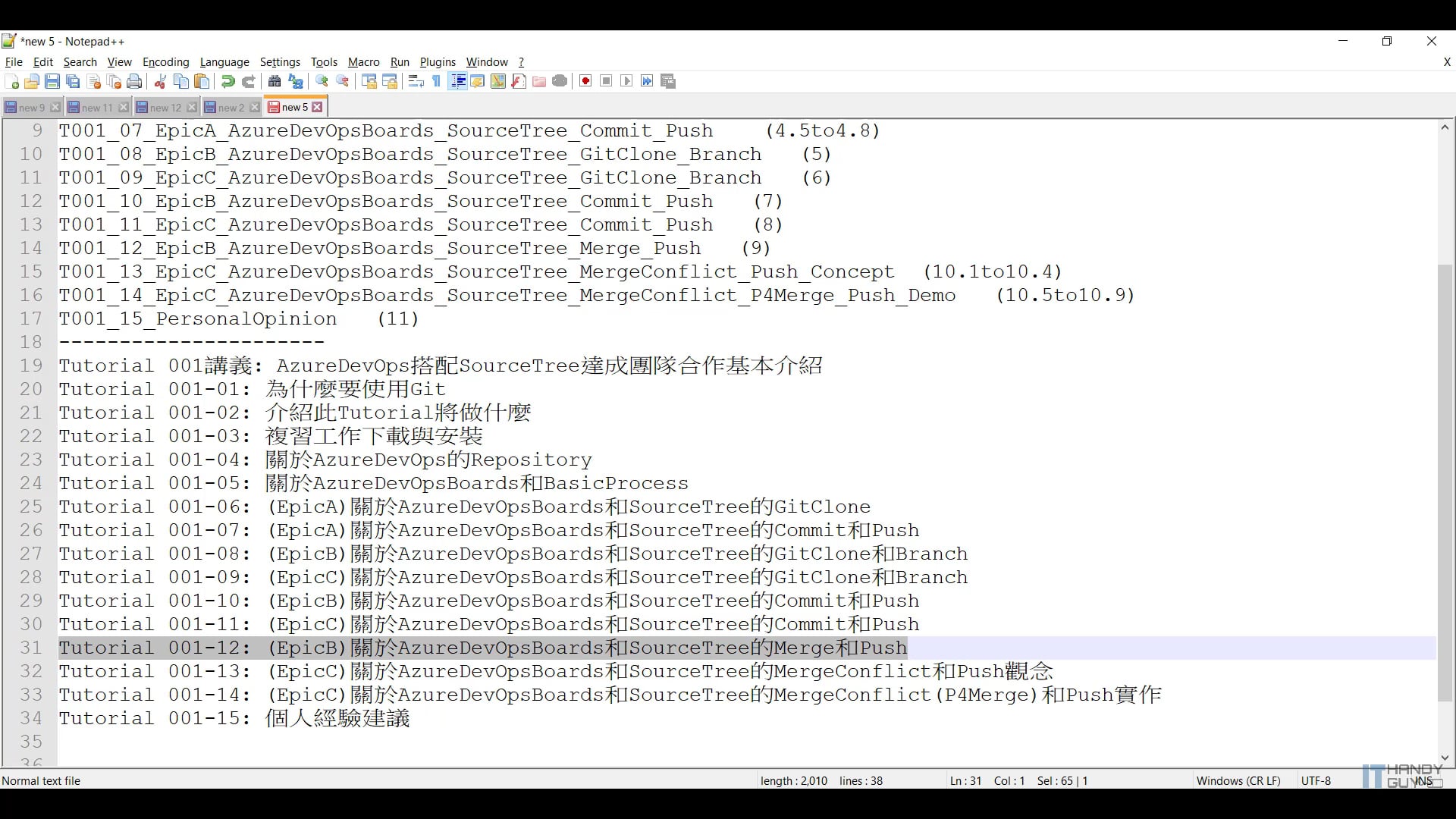Play back the recorded macro
The image size is (1456, 819).
(x=626, y=81)
